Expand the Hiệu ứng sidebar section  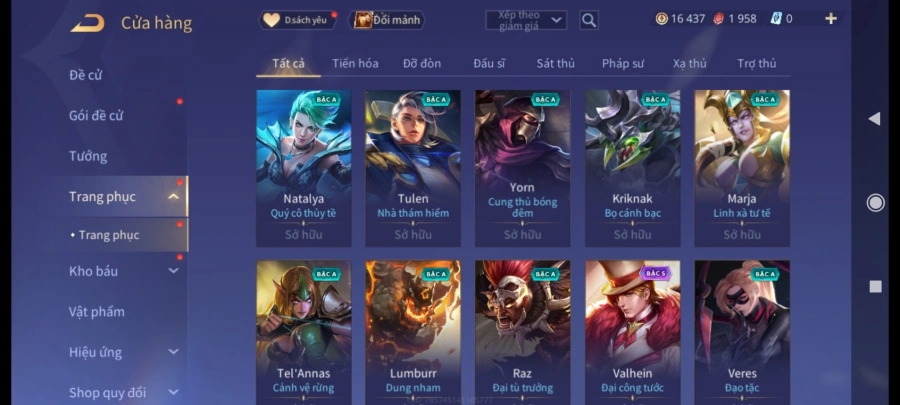[x=173, y=352]
